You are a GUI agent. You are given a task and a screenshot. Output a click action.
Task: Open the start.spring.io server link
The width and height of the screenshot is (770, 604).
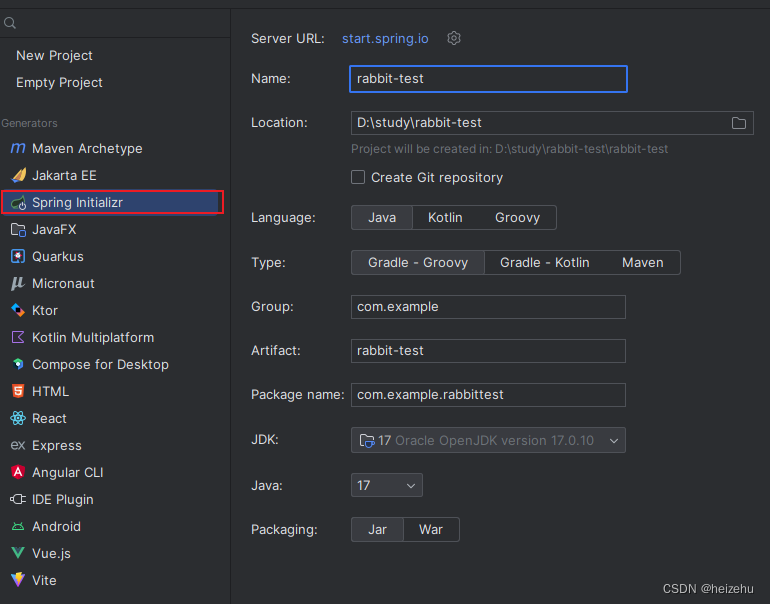tap(385, 38)
